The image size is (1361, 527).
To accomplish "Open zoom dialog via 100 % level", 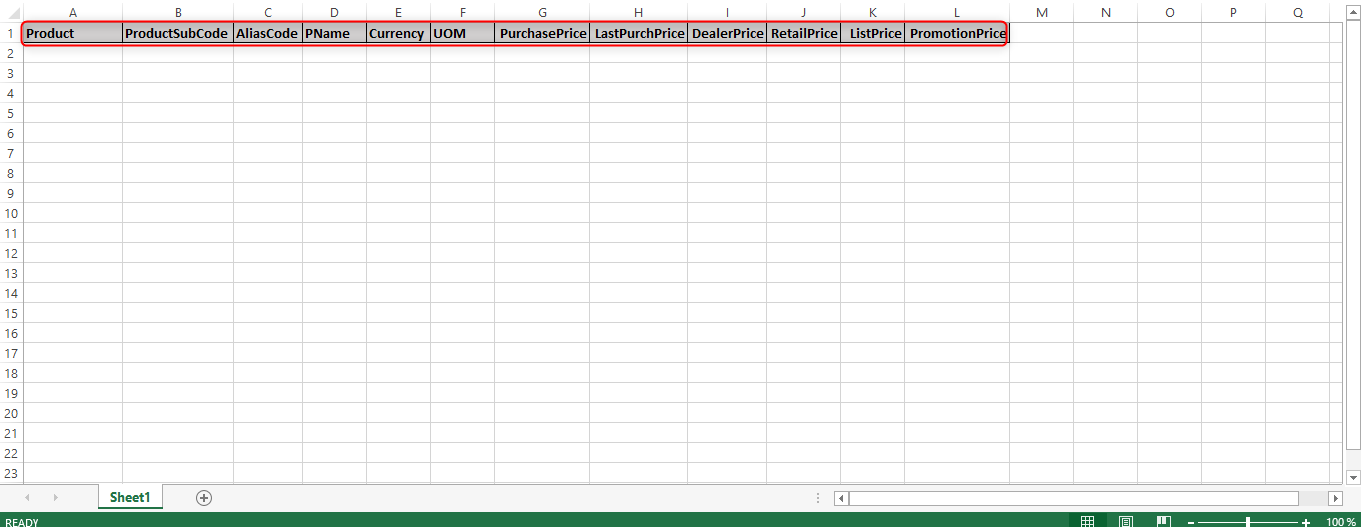I will (x=1341, y=522).
